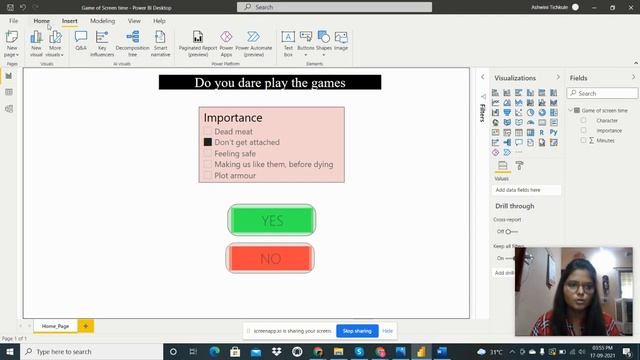The image size is (640, 360).
Task: Pick R script visual icon
Action: [542, 132]
